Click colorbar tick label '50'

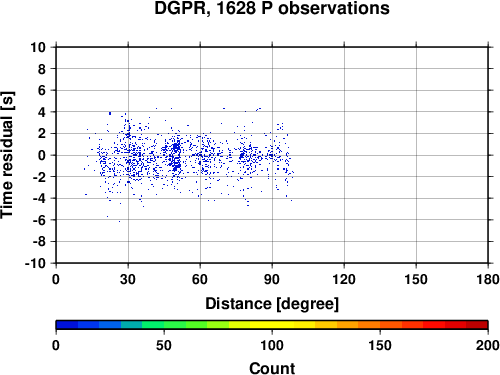tap(164, 345)
